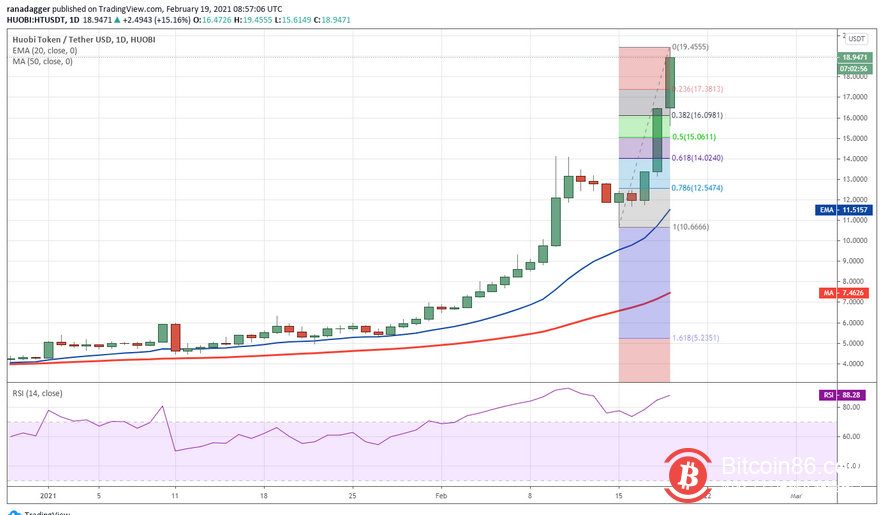The height and width of the screenshot is (515, 882).
Task: Click the current price label 18.9471
Action: pos(855,57)
